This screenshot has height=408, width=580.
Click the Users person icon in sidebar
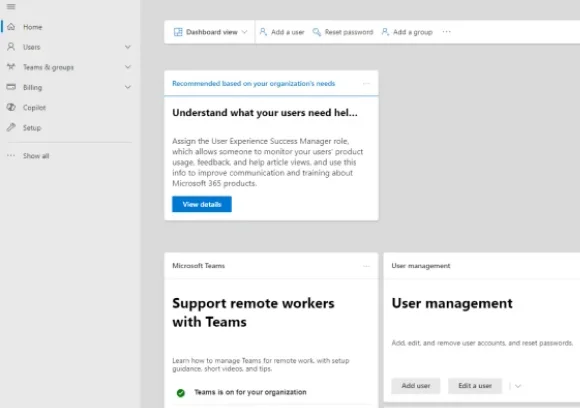click(x=11, y=47)
